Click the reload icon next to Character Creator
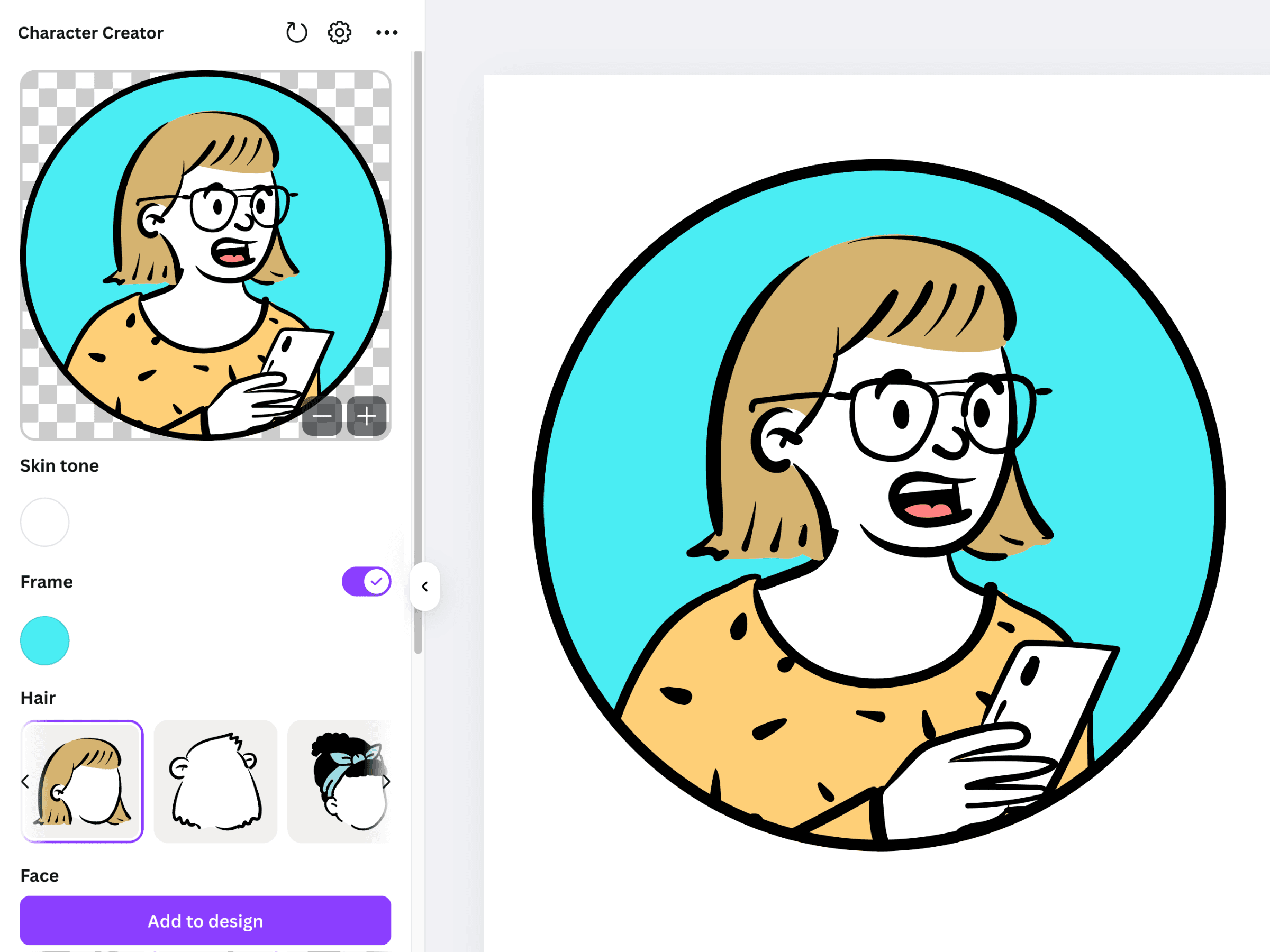The height and width of the screenshot is (952, 1270). pos(296,33)
